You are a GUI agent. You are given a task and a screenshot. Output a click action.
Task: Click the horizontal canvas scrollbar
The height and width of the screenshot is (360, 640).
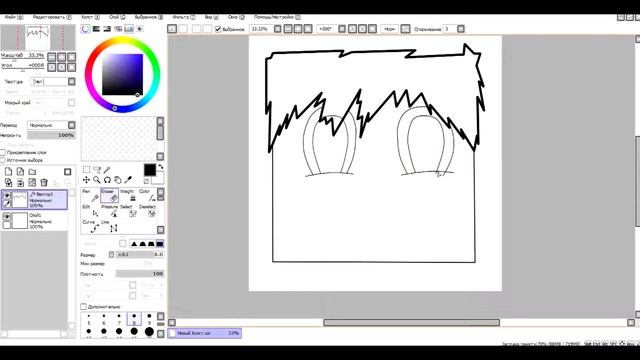pyautogui.click(x=411, y=322)
